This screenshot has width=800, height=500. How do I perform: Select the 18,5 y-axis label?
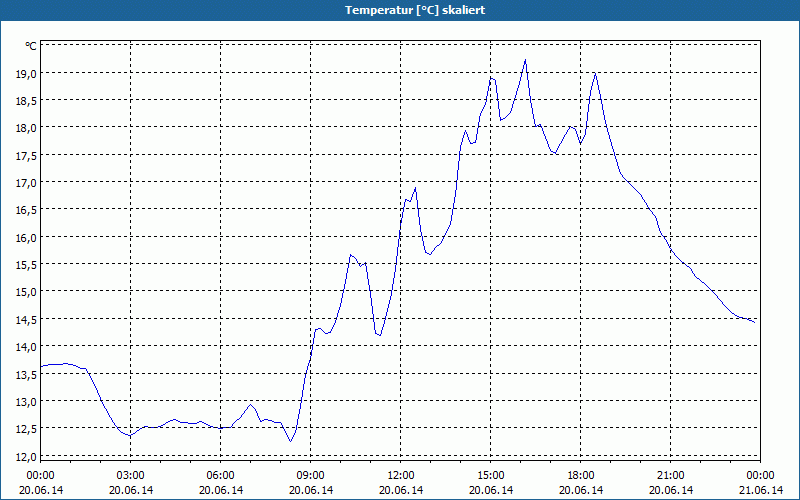pos(26,101)
